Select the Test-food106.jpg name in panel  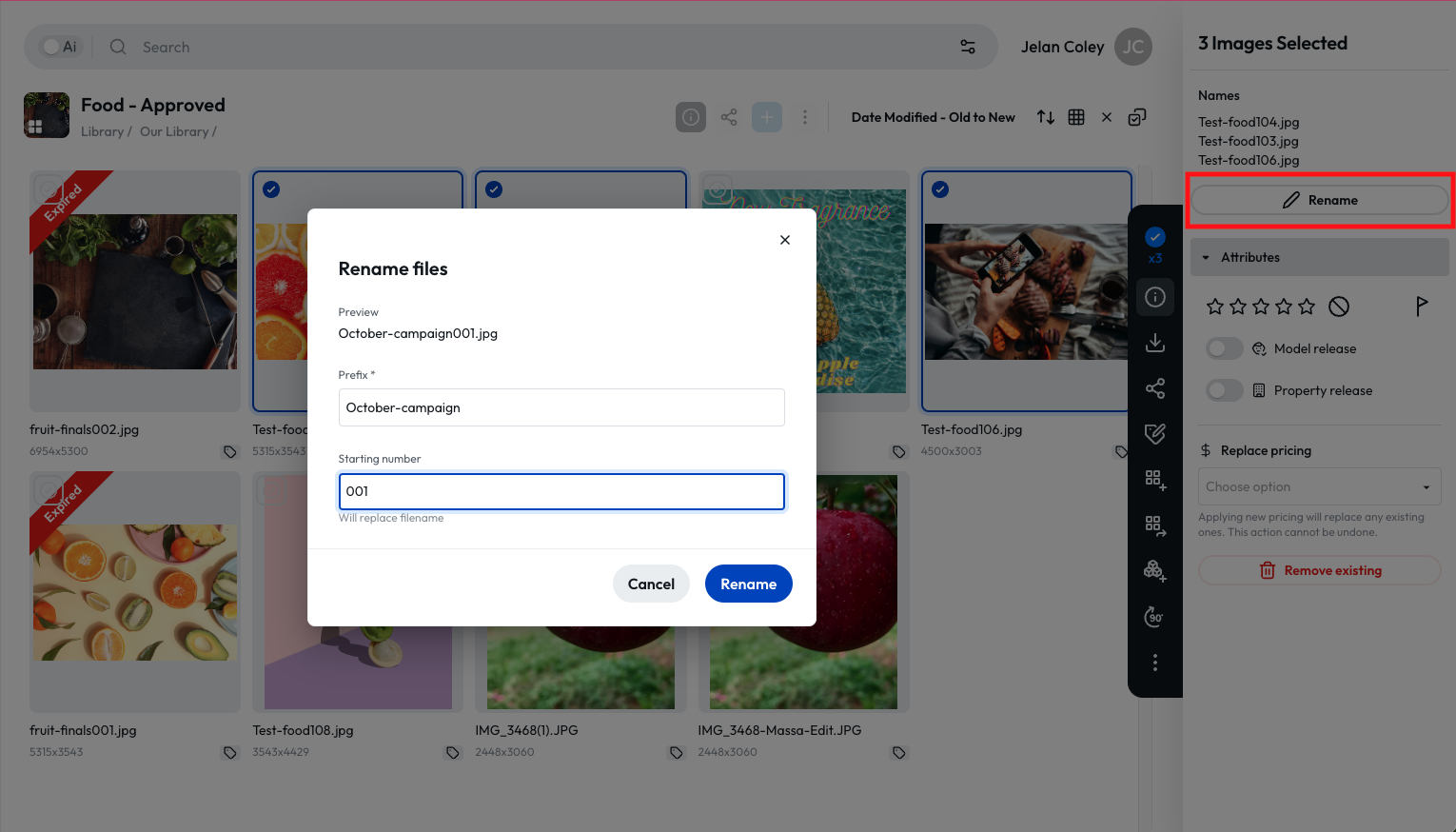coord(1249,160)
